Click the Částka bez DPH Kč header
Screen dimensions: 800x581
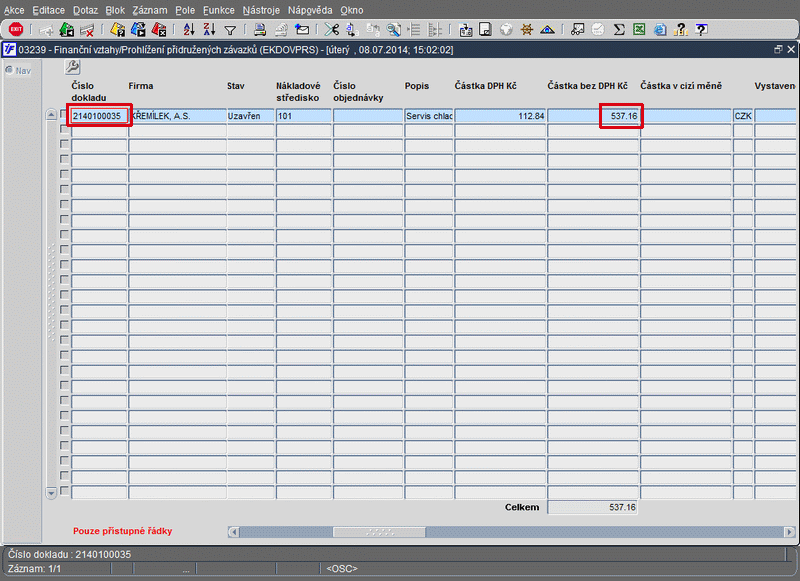click(587, 86)
